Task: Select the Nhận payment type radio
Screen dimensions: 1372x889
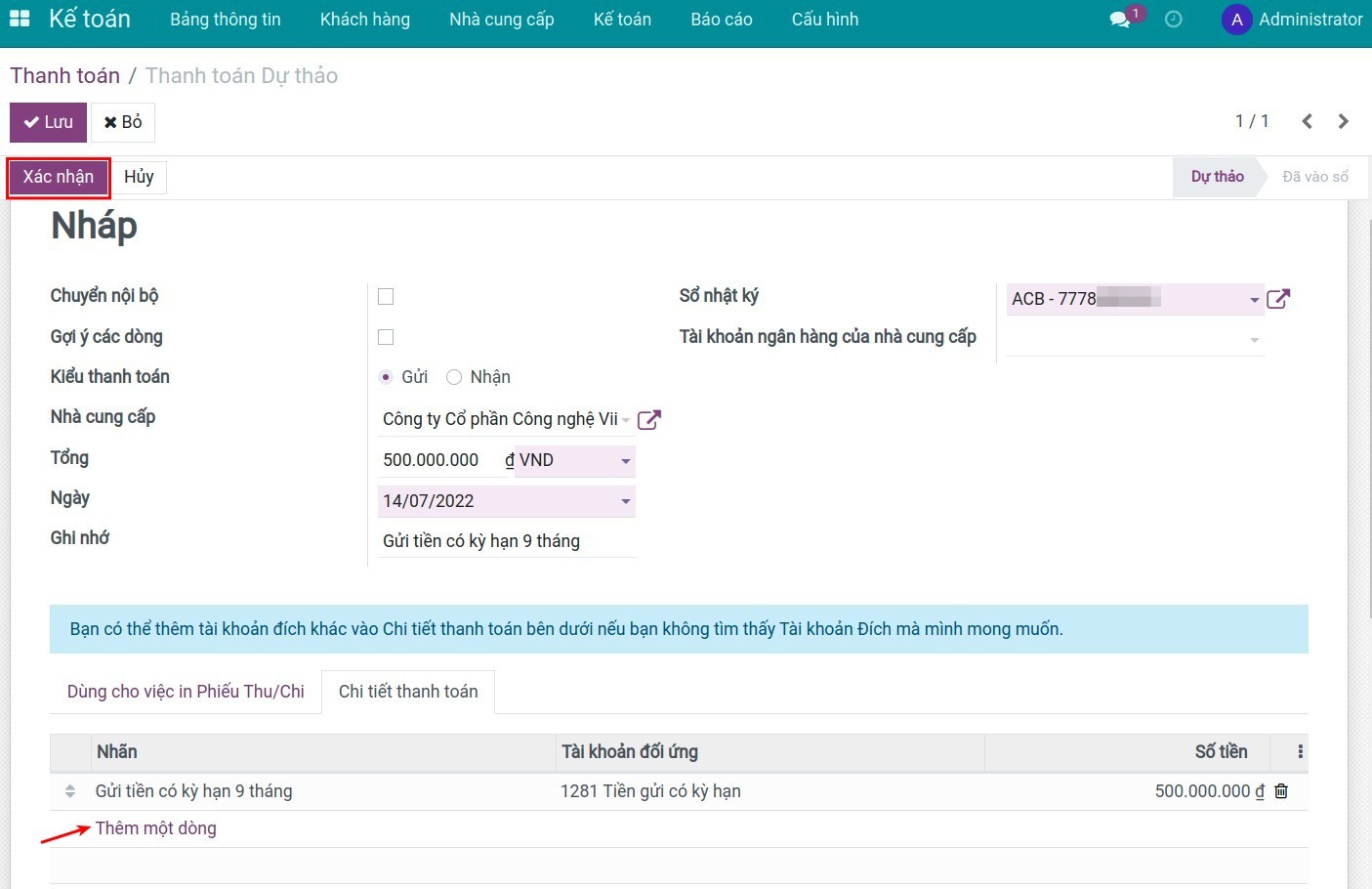Action: tap(454, 377)
